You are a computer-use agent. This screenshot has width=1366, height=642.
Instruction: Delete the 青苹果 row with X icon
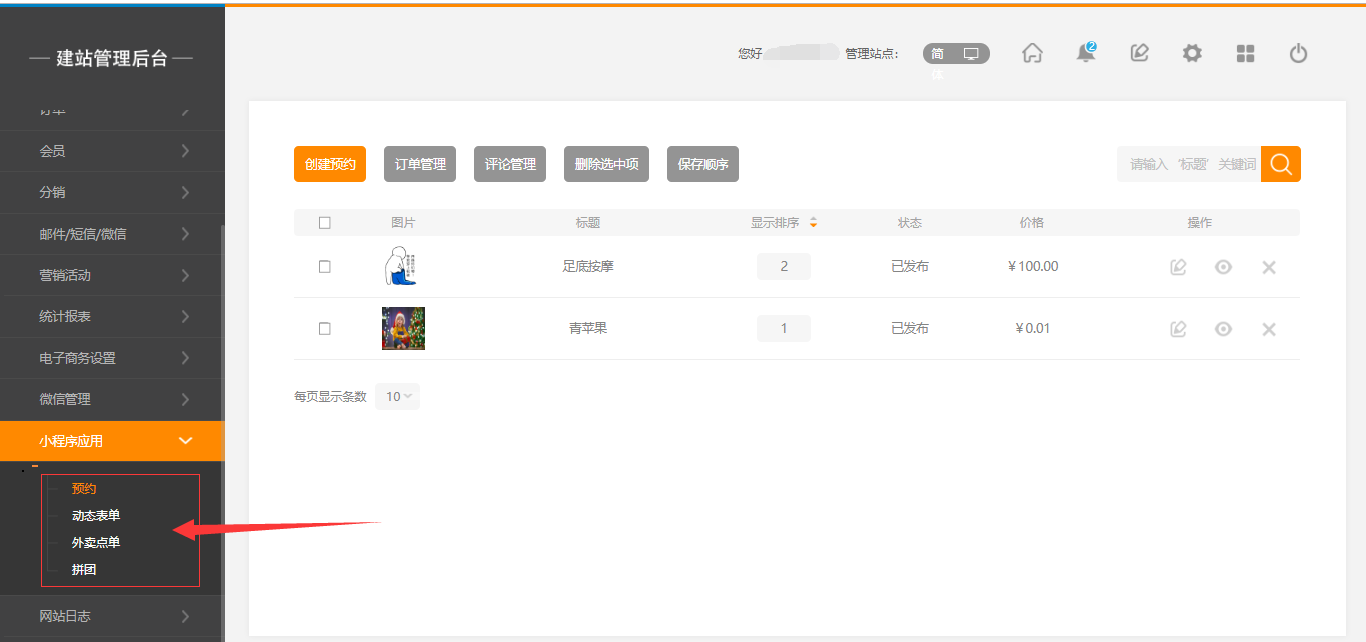1269,329
